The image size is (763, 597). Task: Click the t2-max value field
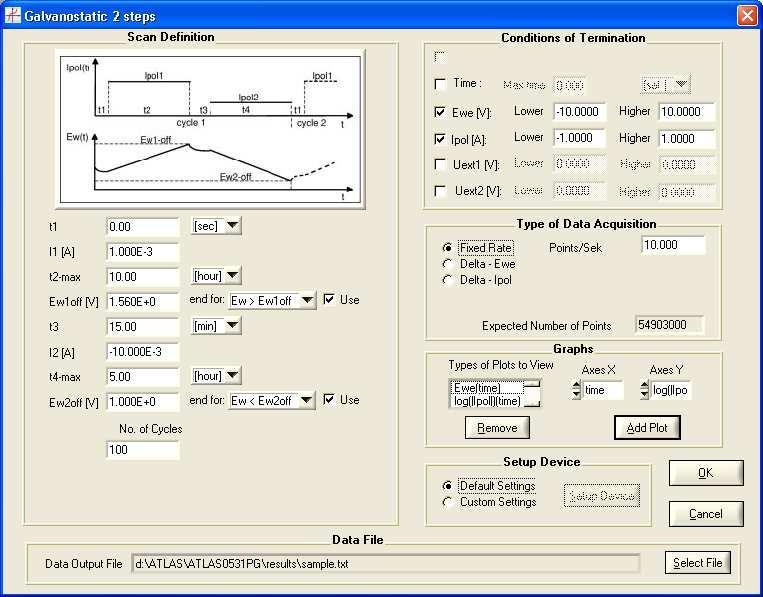143,277
